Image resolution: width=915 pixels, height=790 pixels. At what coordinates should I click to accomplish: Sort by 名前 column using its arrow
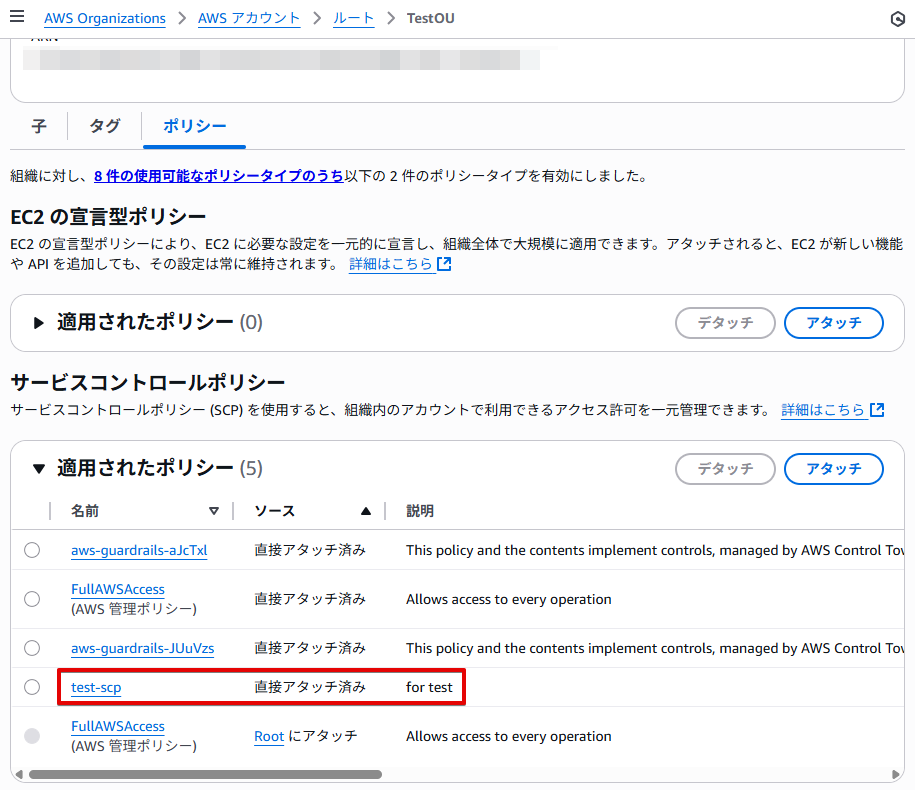[214, 511]
